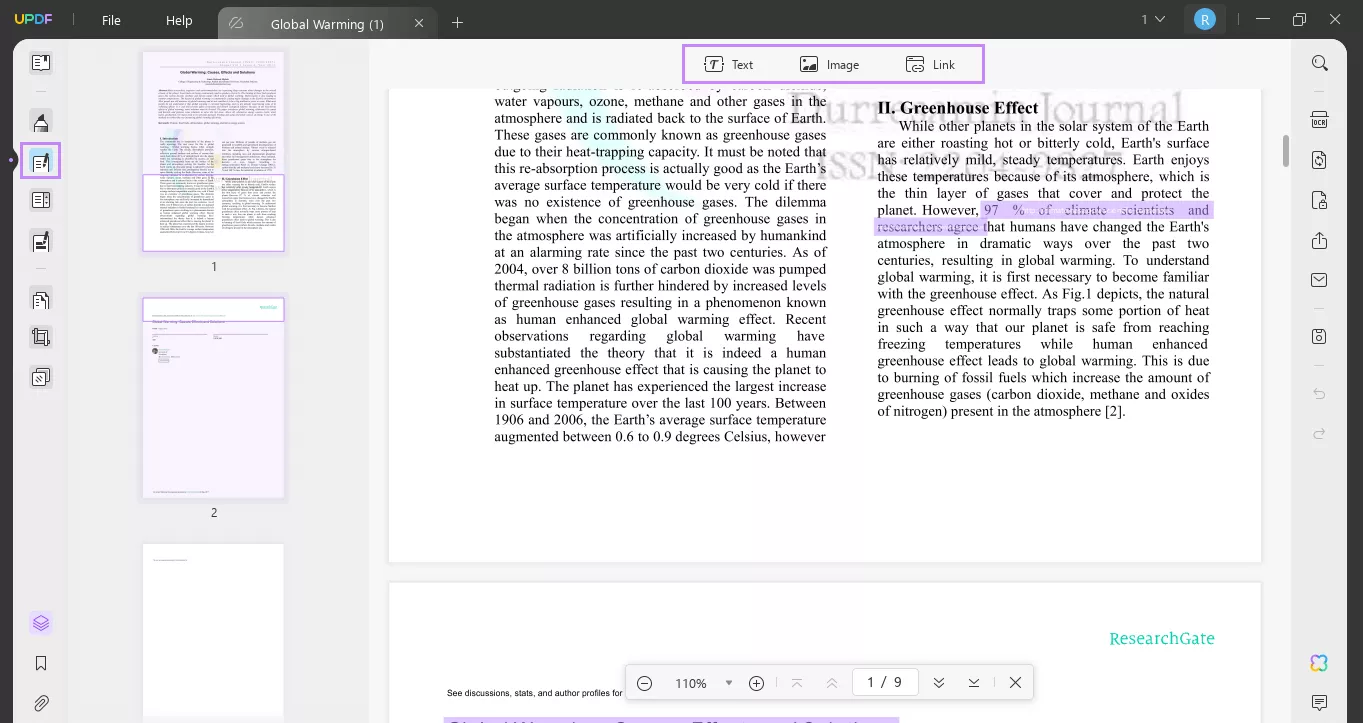
Task: Open the Fill and Sign tool
Action: pos(40,241)
